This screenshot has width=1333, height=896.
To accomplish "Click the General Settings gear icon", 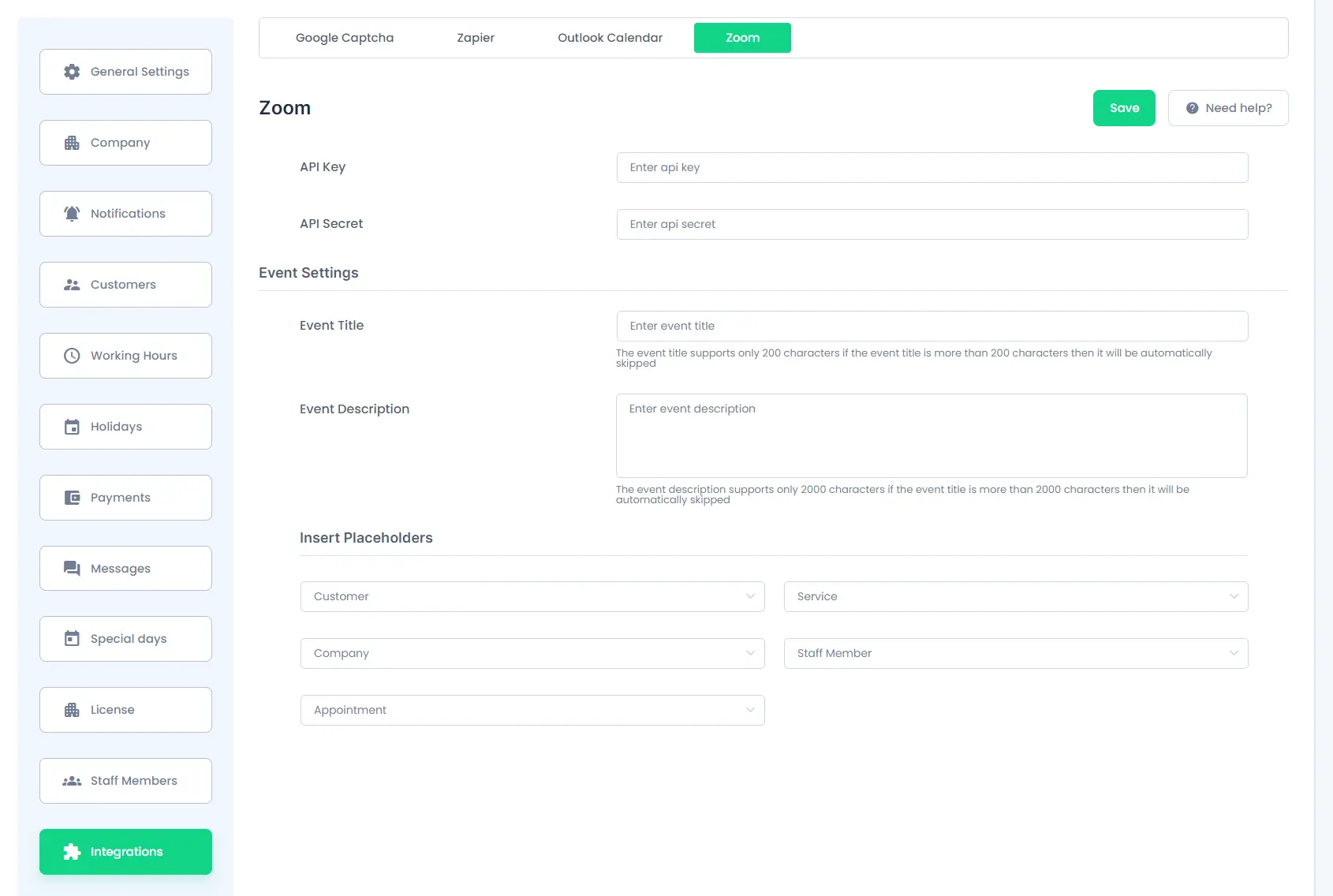I will click(x=72, y=72).
